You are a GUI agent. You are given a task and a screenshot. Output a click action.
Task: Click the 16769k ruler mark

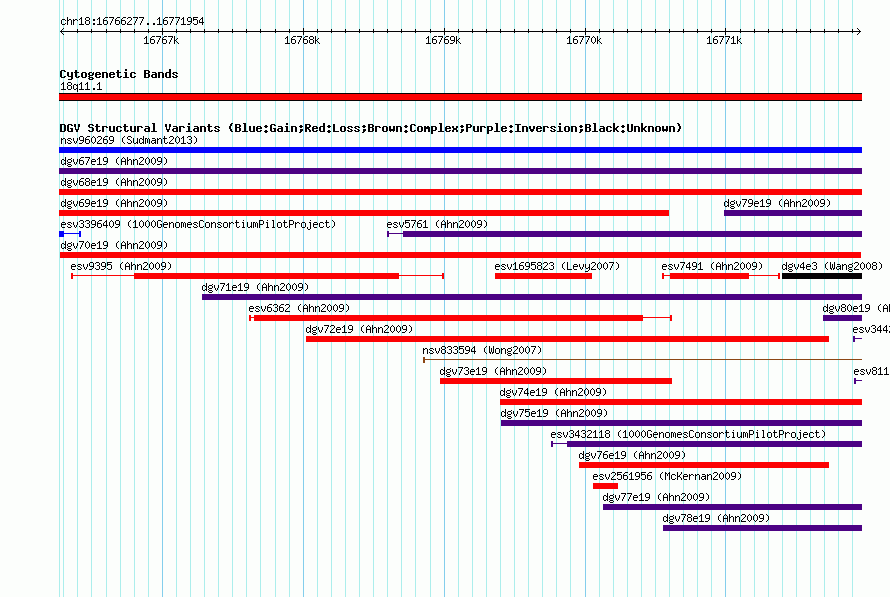tap(443, 40)
